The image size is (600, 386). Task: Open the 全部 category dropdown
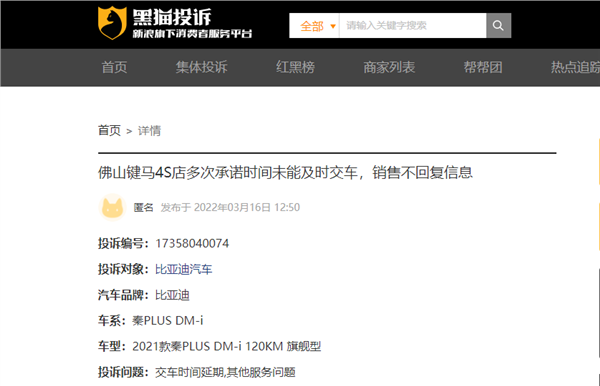tap(314, 26)
